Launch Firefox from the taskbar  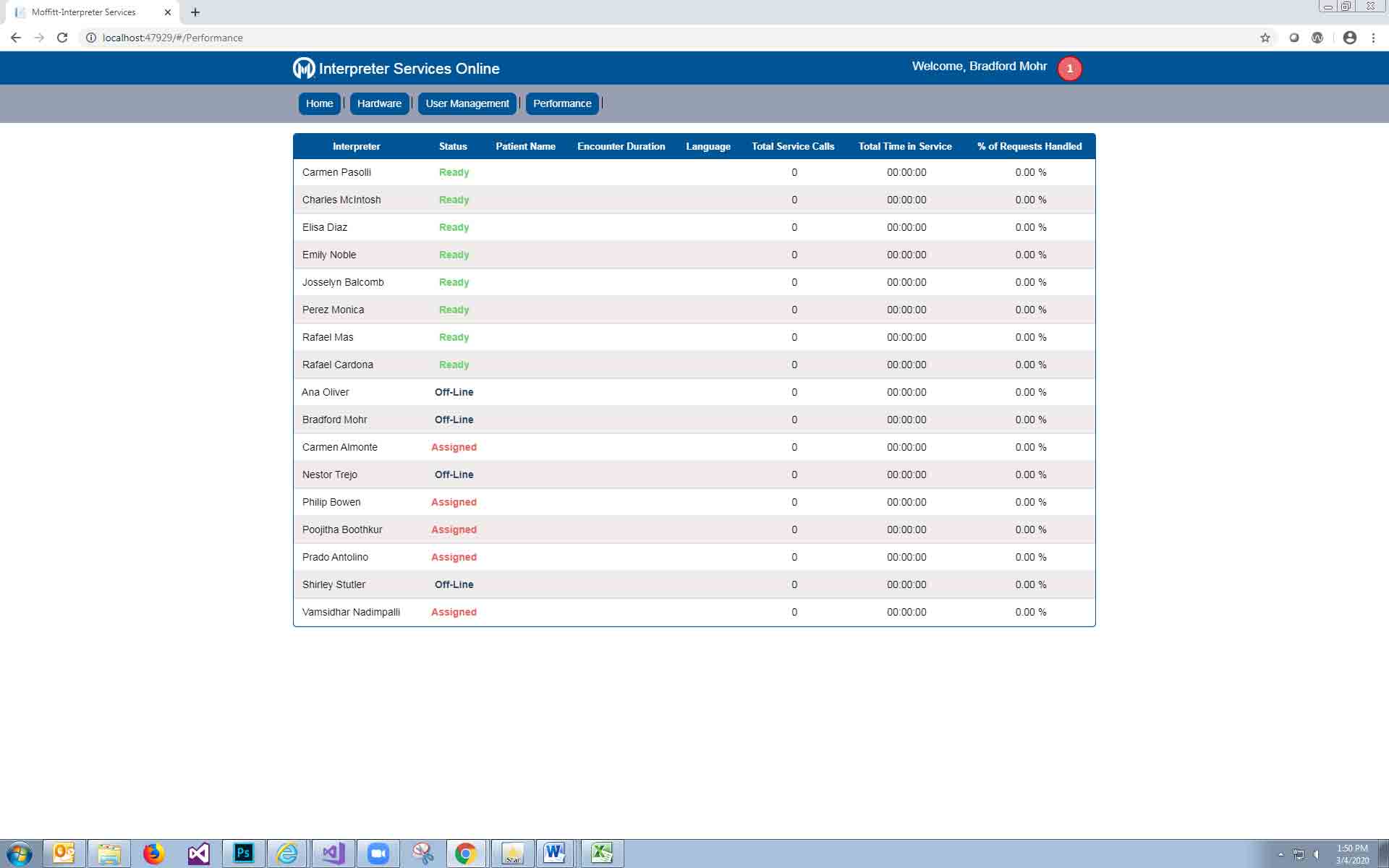pyautogui.click(x=153, y=854)
